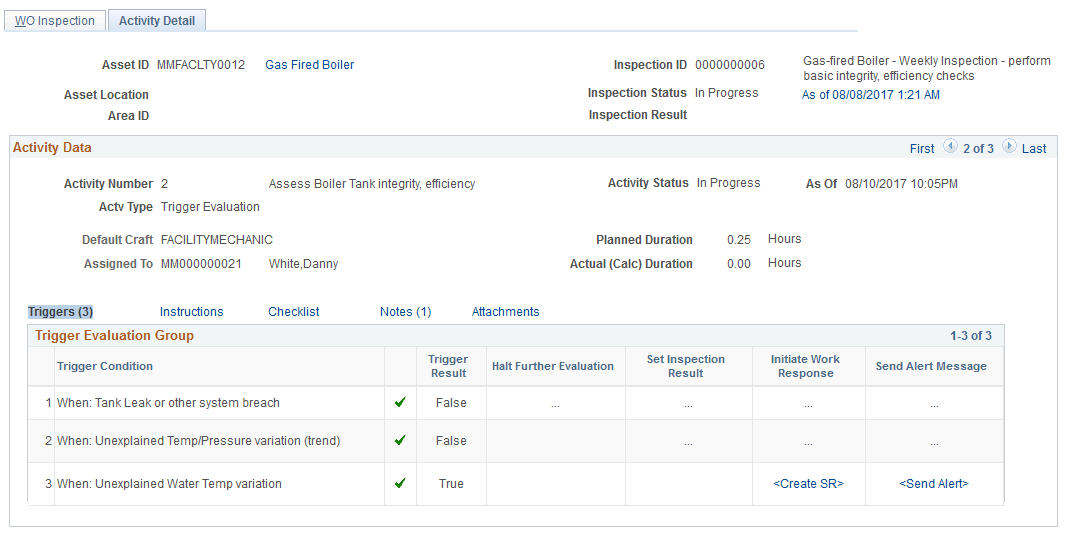The image size is (1076, 536).
Task: Click the Trigger Evaluation Group header
Action: coord(115,336)
